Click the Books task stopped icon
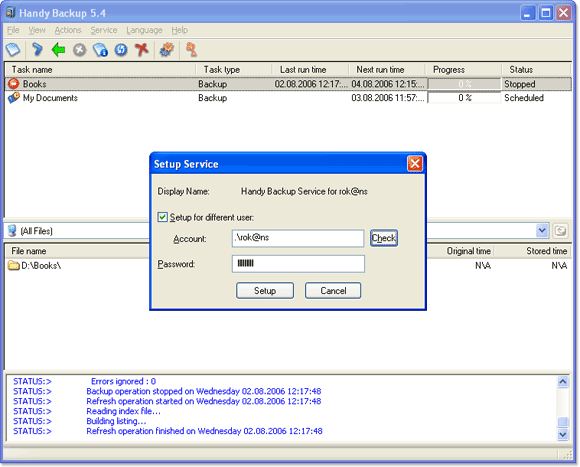 (13, 84)
